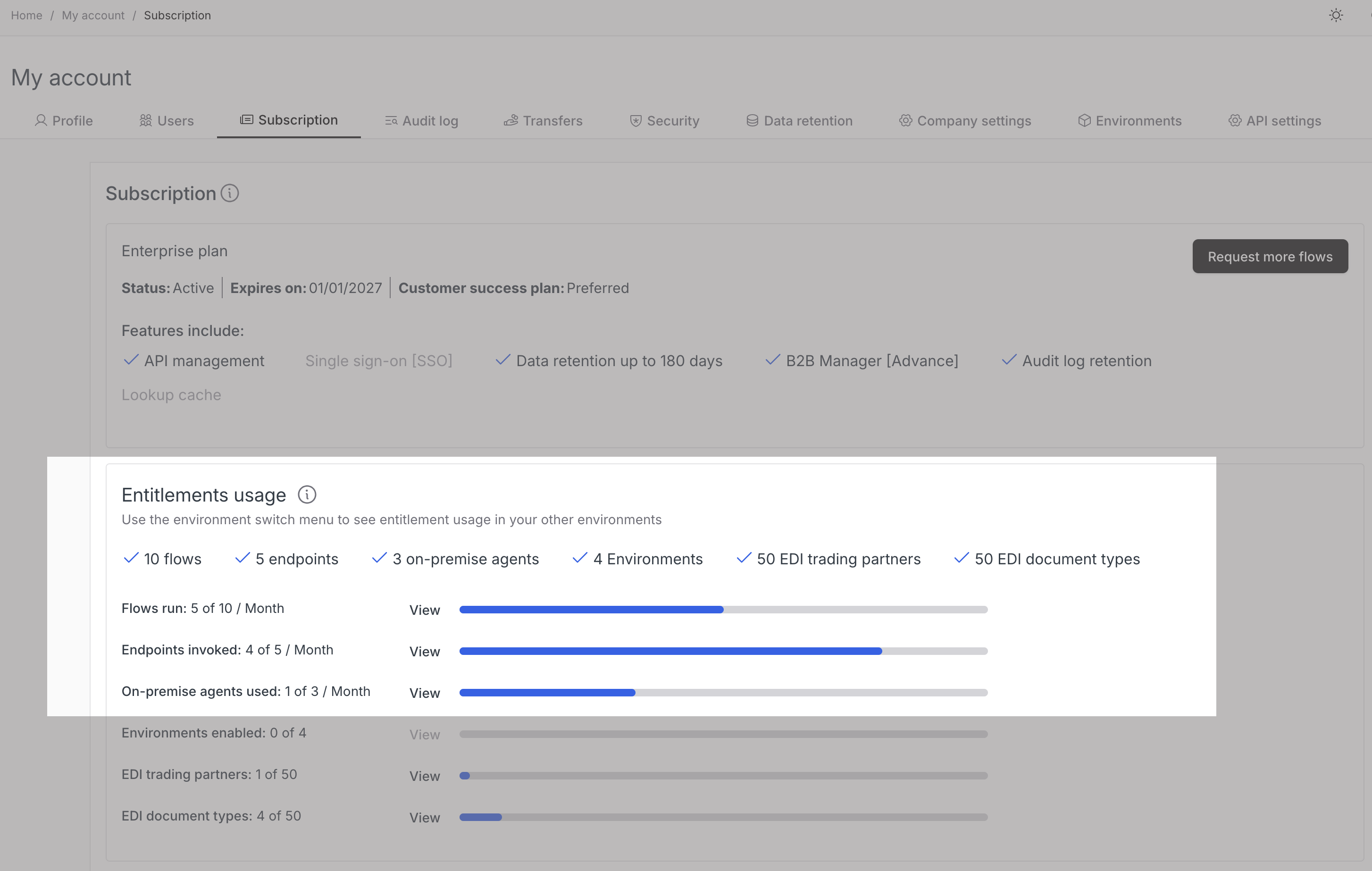Click the Flows run progress bar
The width and height of the screenshot is (1372, 871).
723,610
